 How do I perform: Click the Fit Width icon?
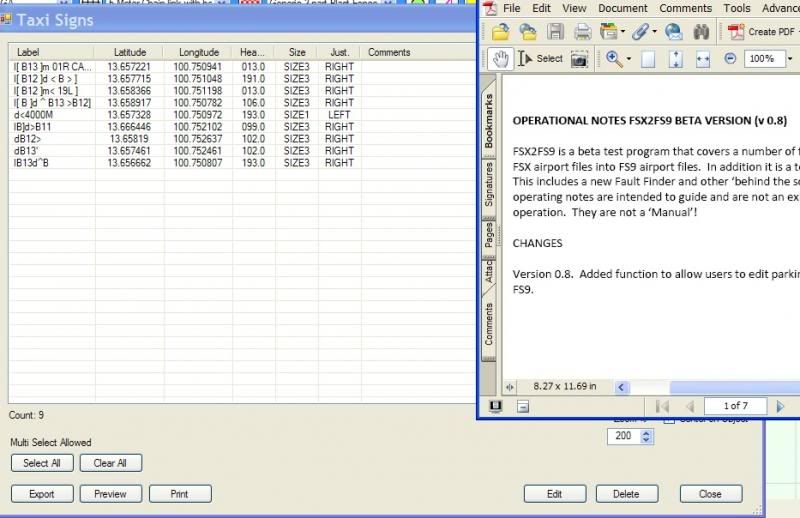(702, 59)
